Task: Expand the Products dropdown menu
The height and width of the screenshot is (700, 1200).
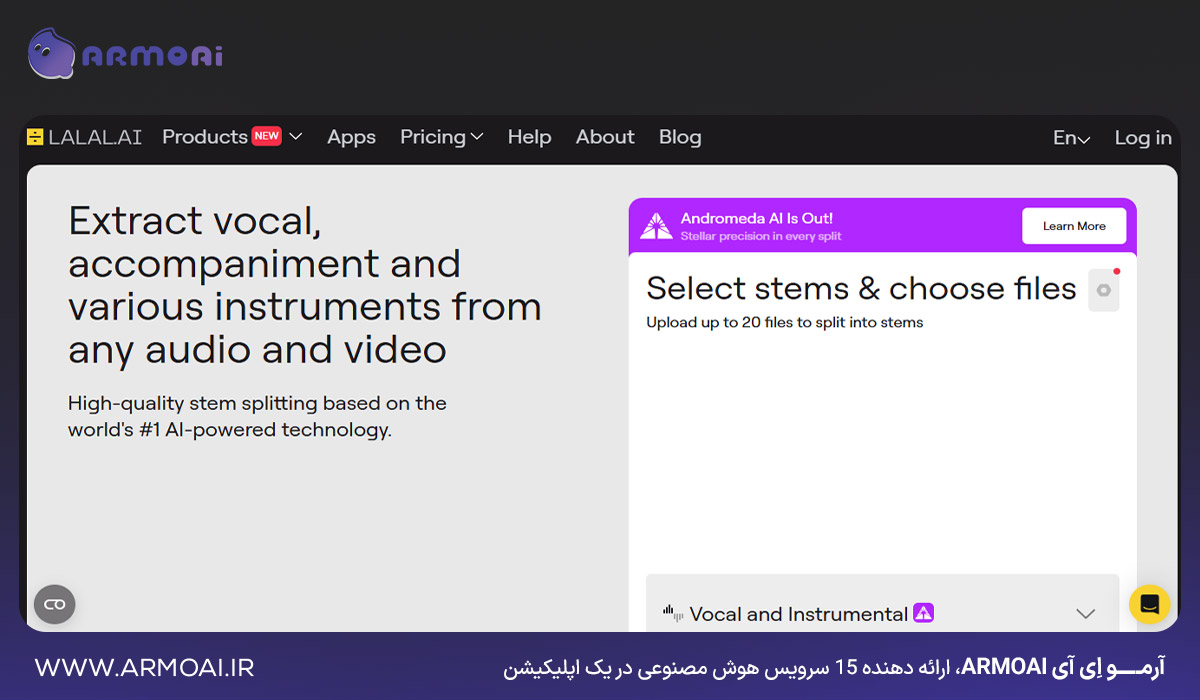Action: tap(231, 137)
